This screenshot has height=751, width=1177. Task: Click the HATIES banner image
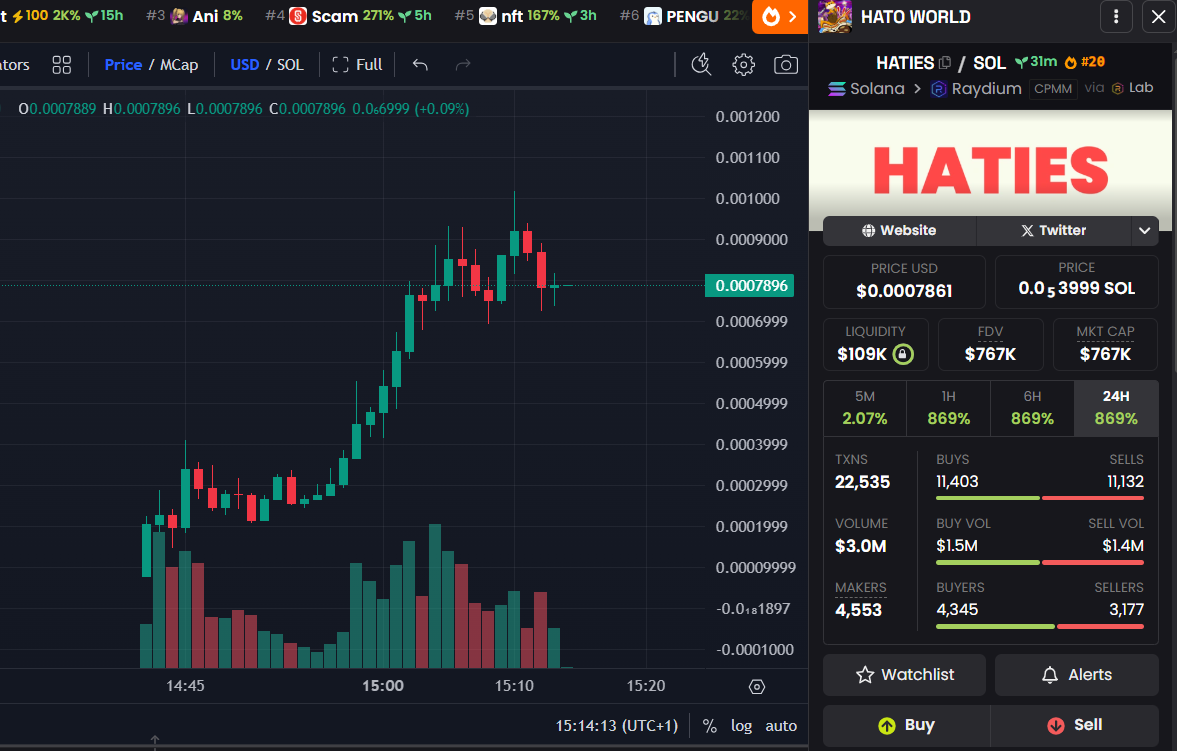pos(991,170)
